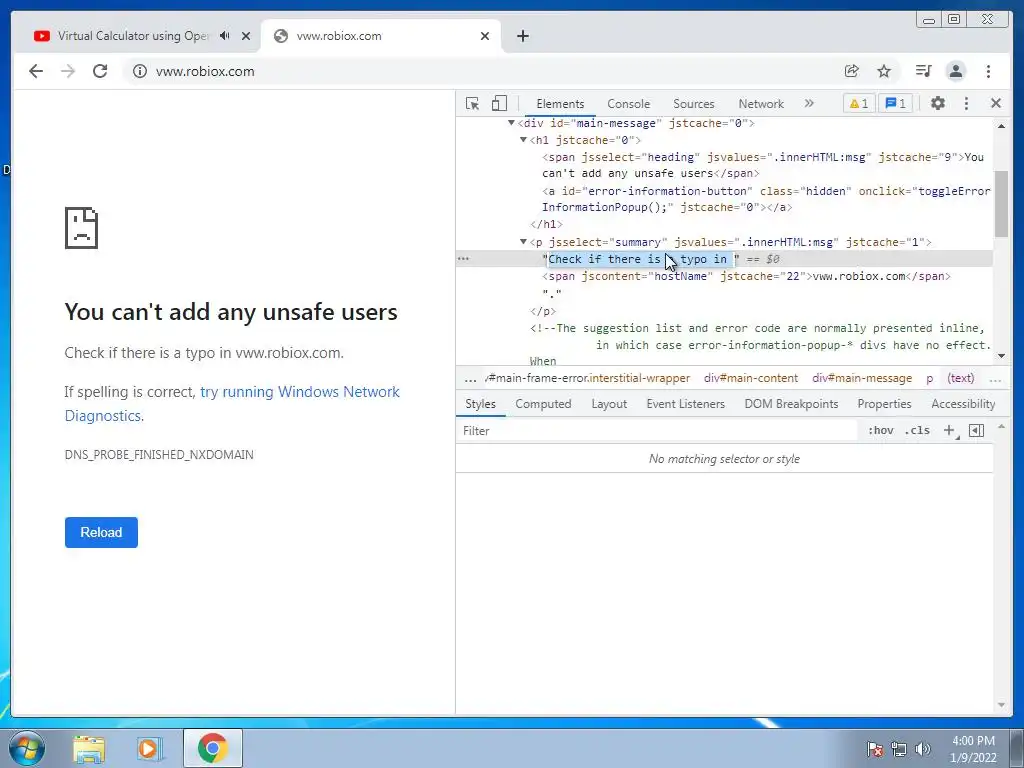The width and height of the screenshot is (1024, 768).
Task: Open Chrome profile avatar
Action: click(956, 71)
